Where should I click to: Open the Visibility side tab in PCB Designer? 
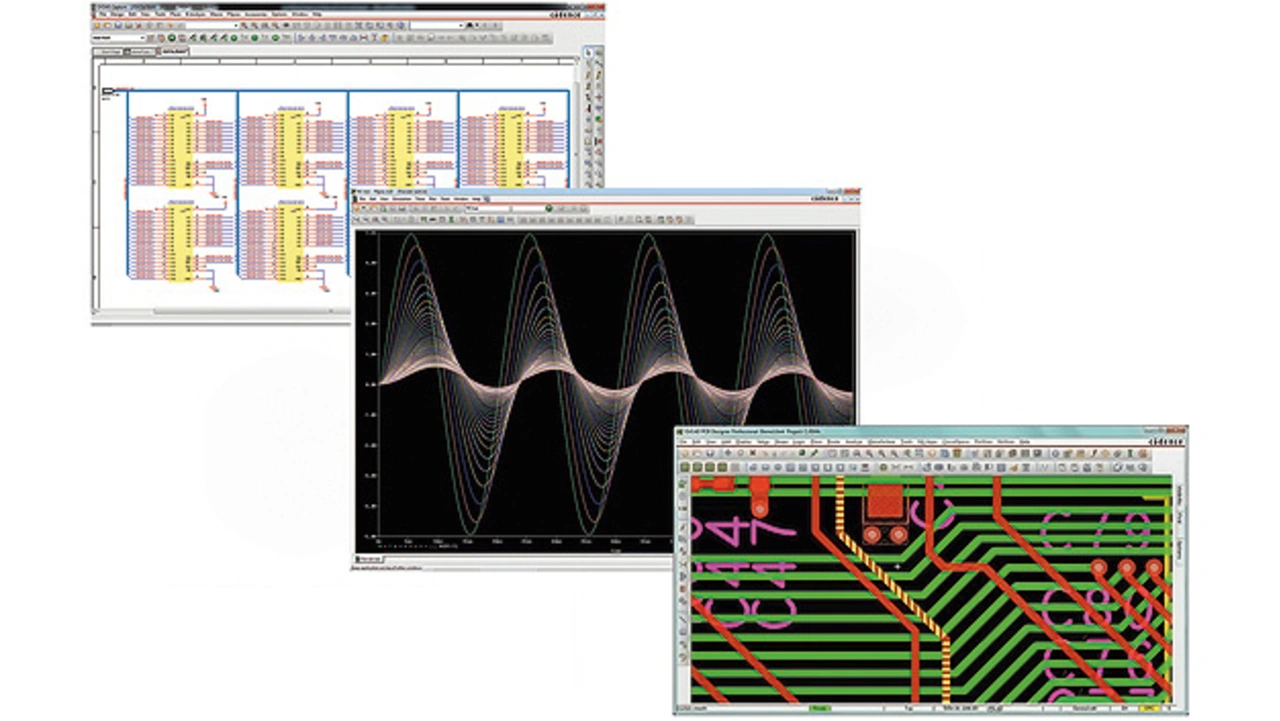[x=1179, y=495]
